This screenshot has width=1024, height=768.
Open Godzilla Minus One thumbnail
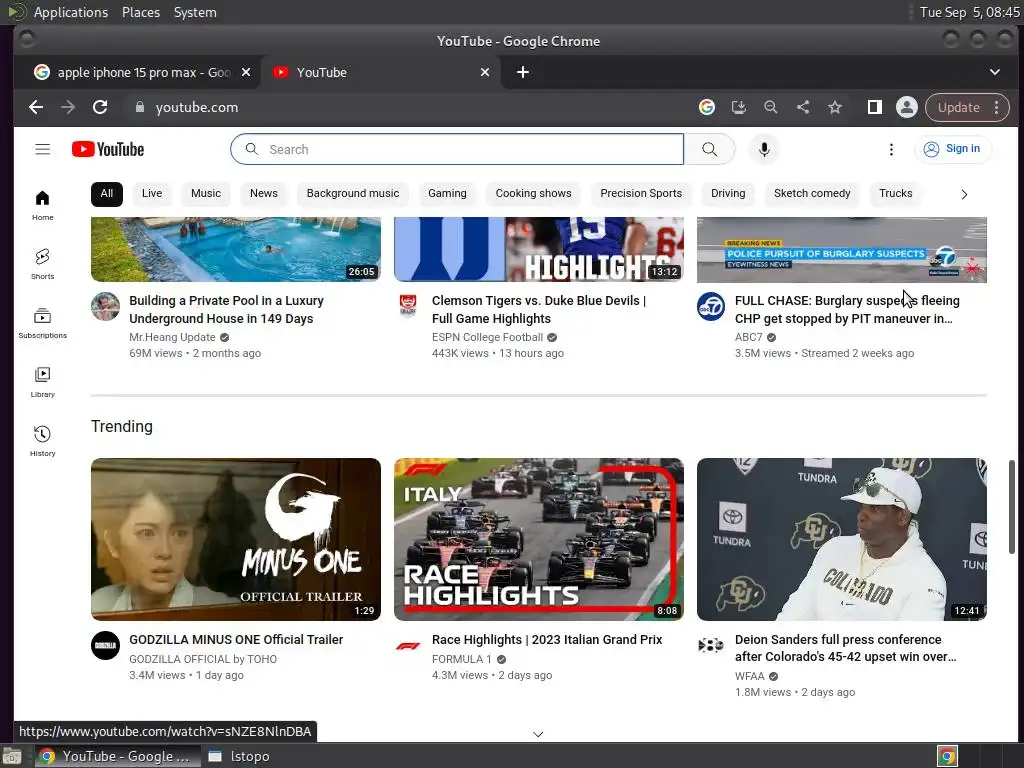click(236, 539)
